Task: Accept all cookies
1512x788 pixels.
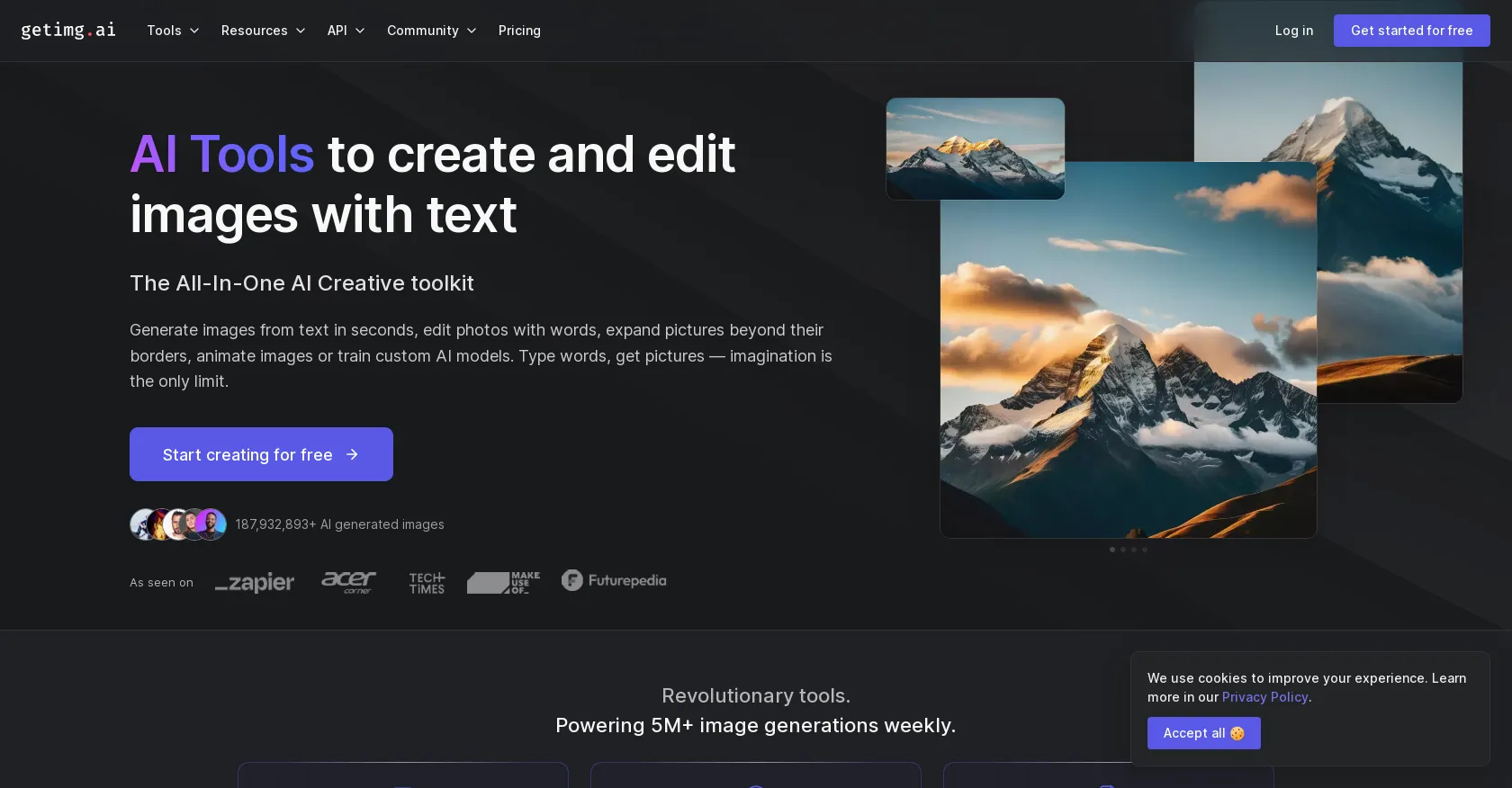Action: click(x=1204, y=733)
